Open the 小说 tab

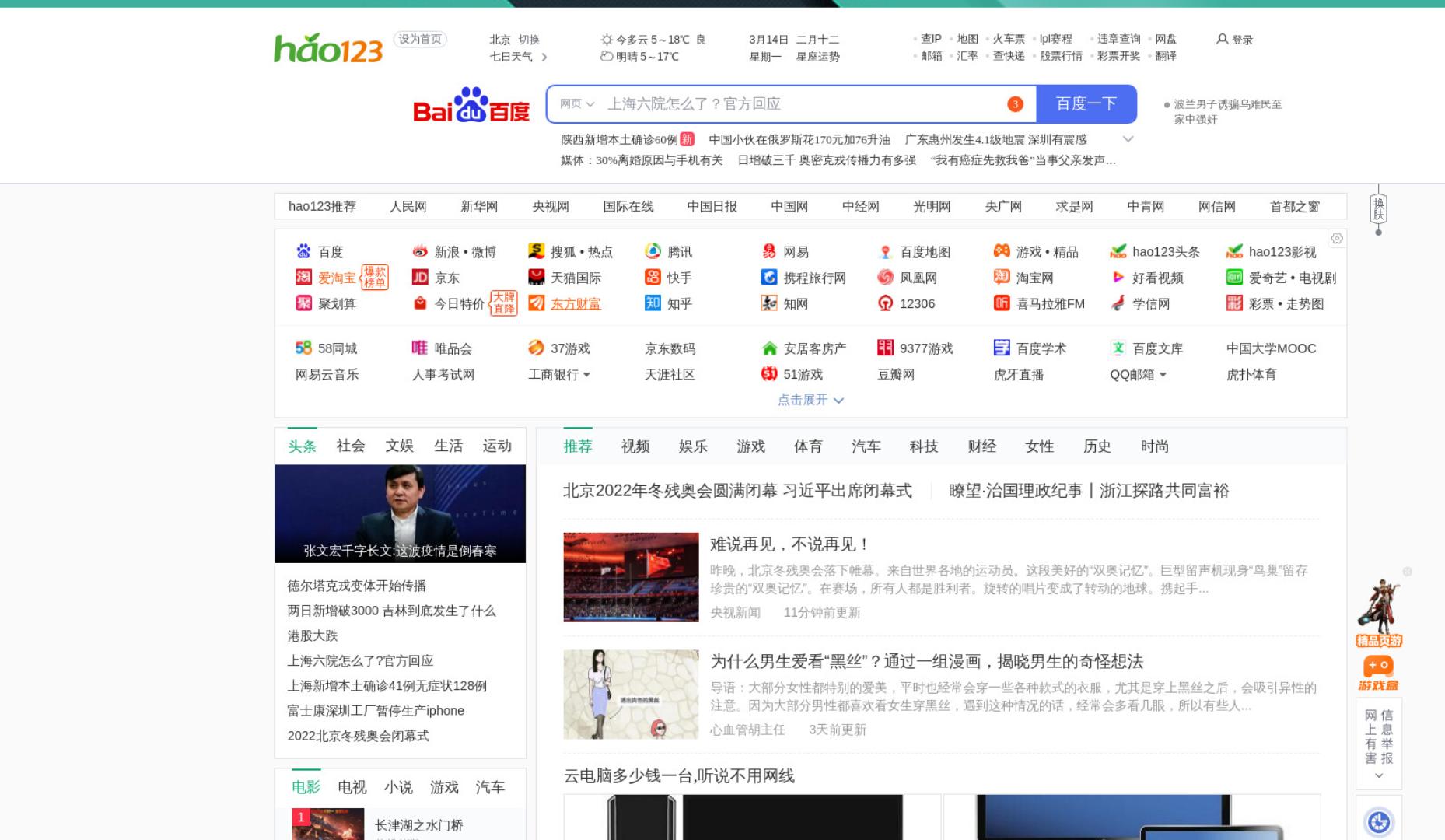[398, 787]
